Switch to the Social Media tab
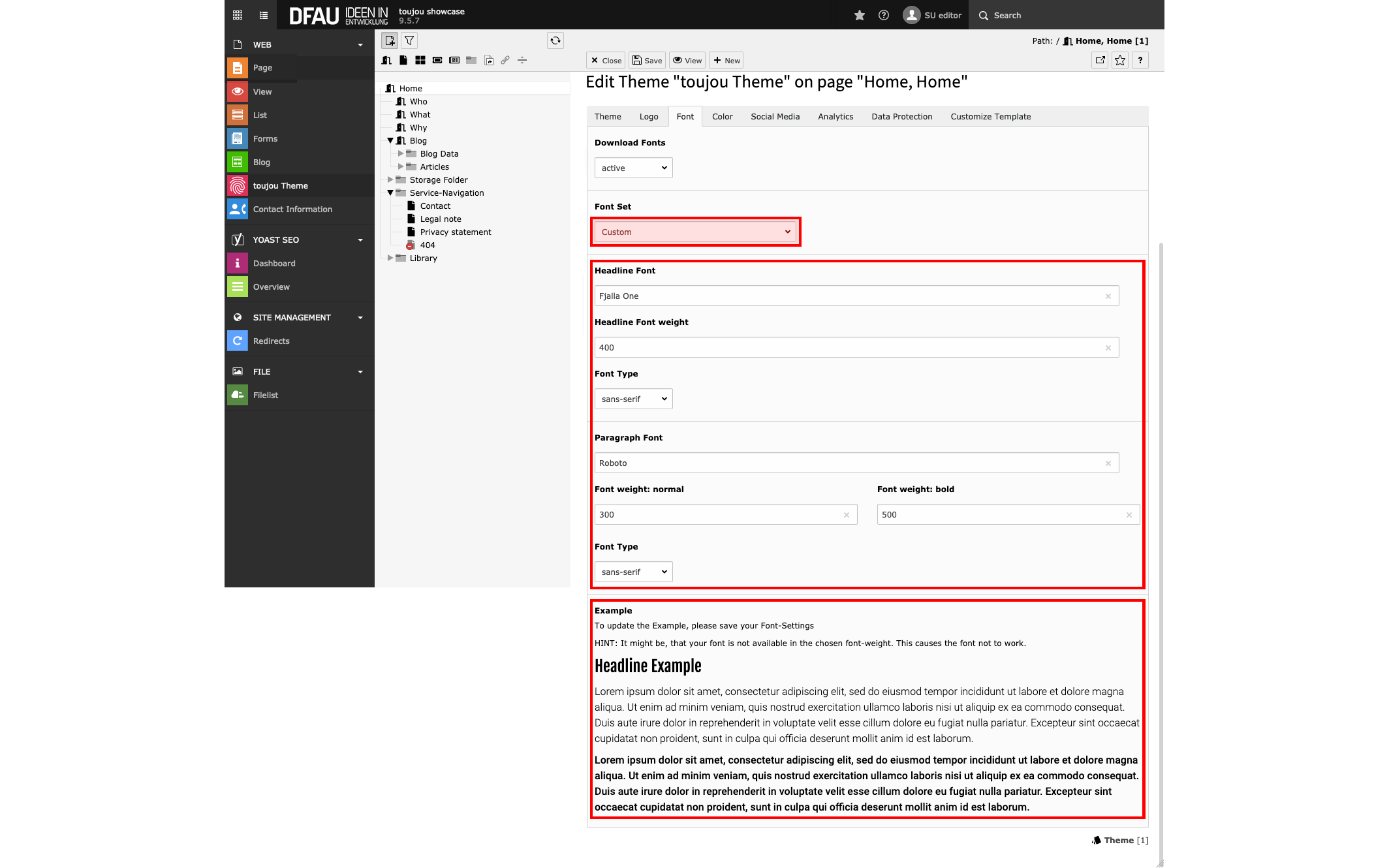 click(775, 116)
